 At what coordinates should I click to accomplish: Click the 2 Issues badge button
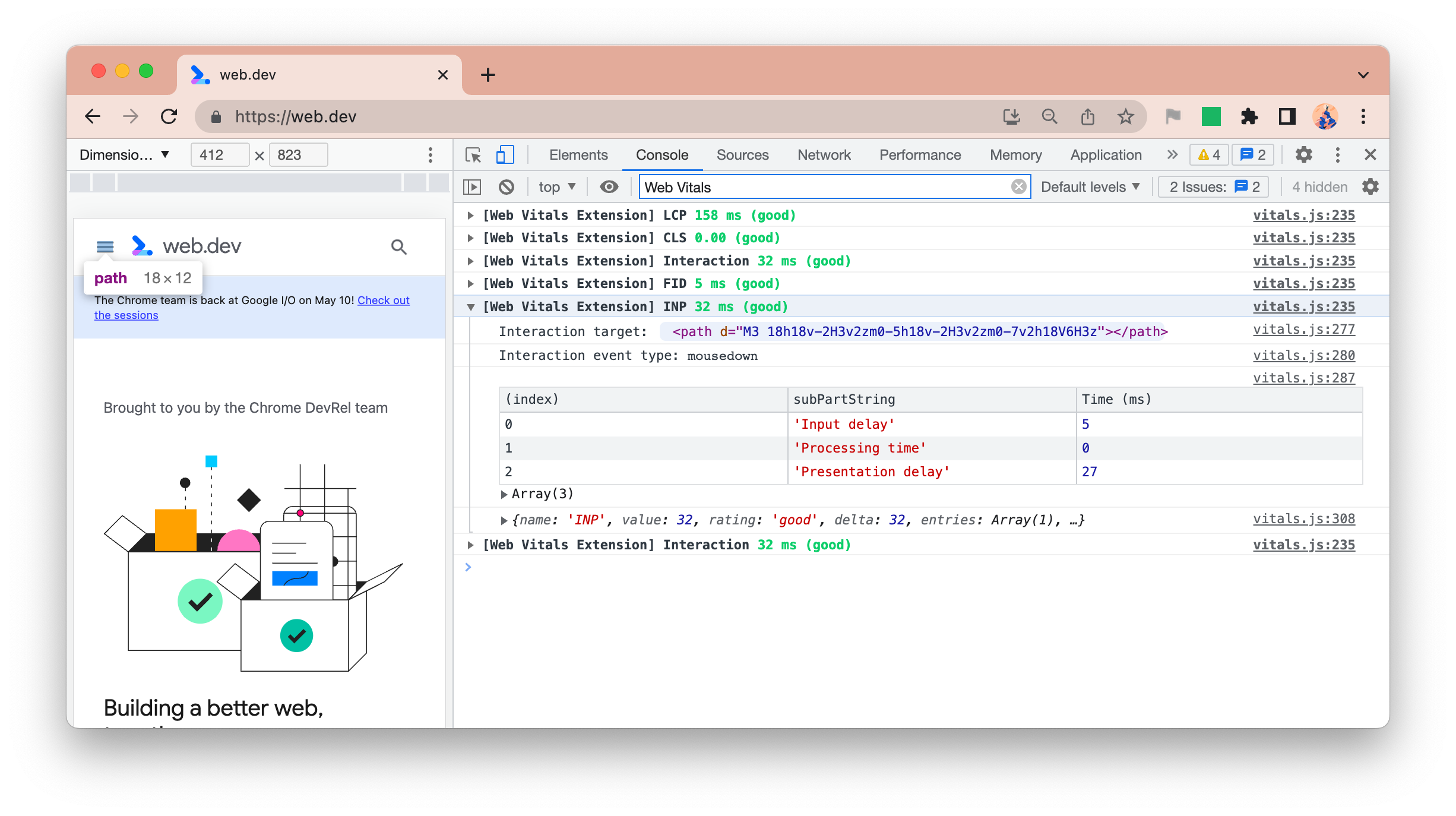pyautogui.click(x=1213, y=187)
